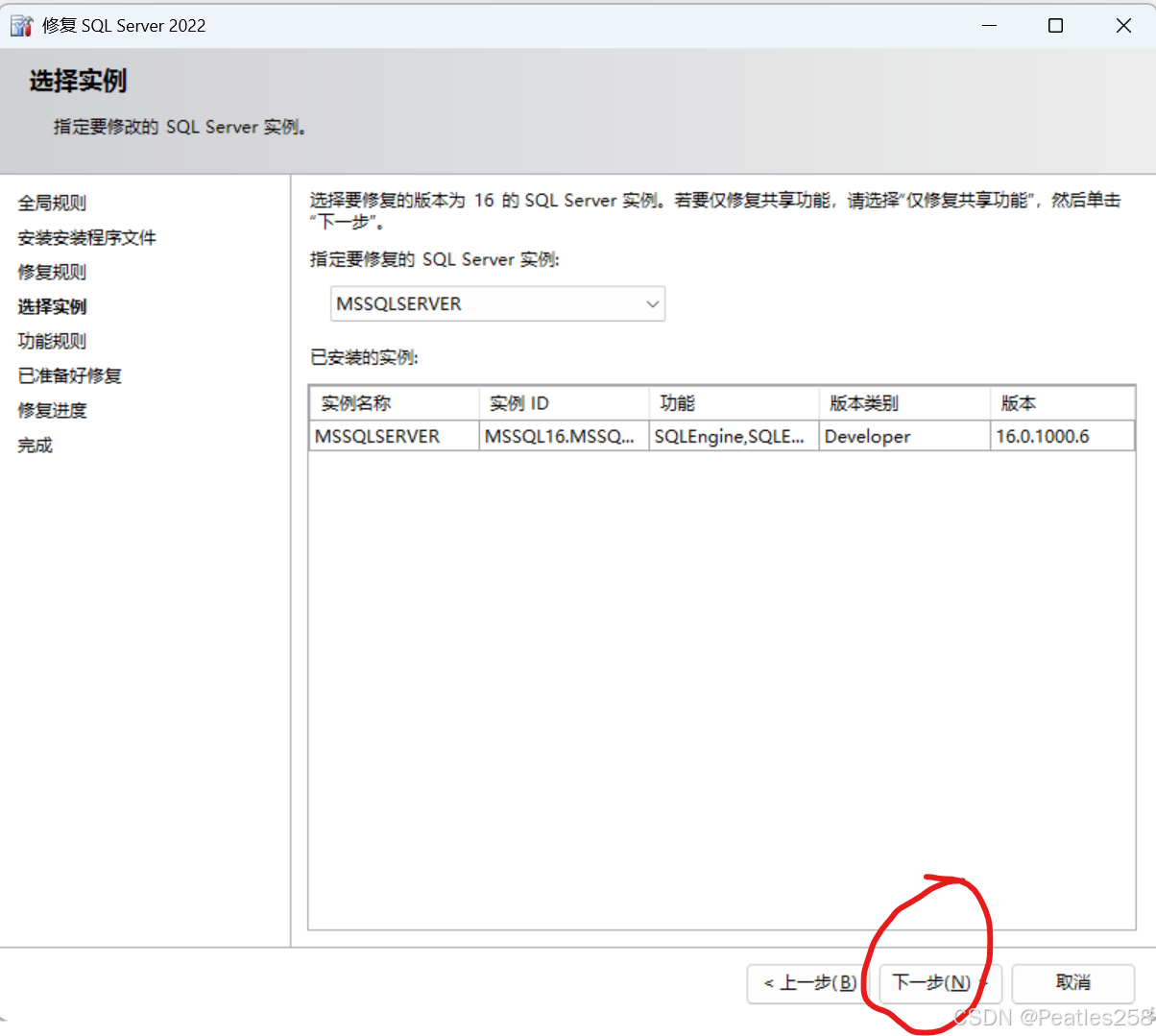
Task: Close the repair SQL Server window
Action: click(x=1123, y=26)
